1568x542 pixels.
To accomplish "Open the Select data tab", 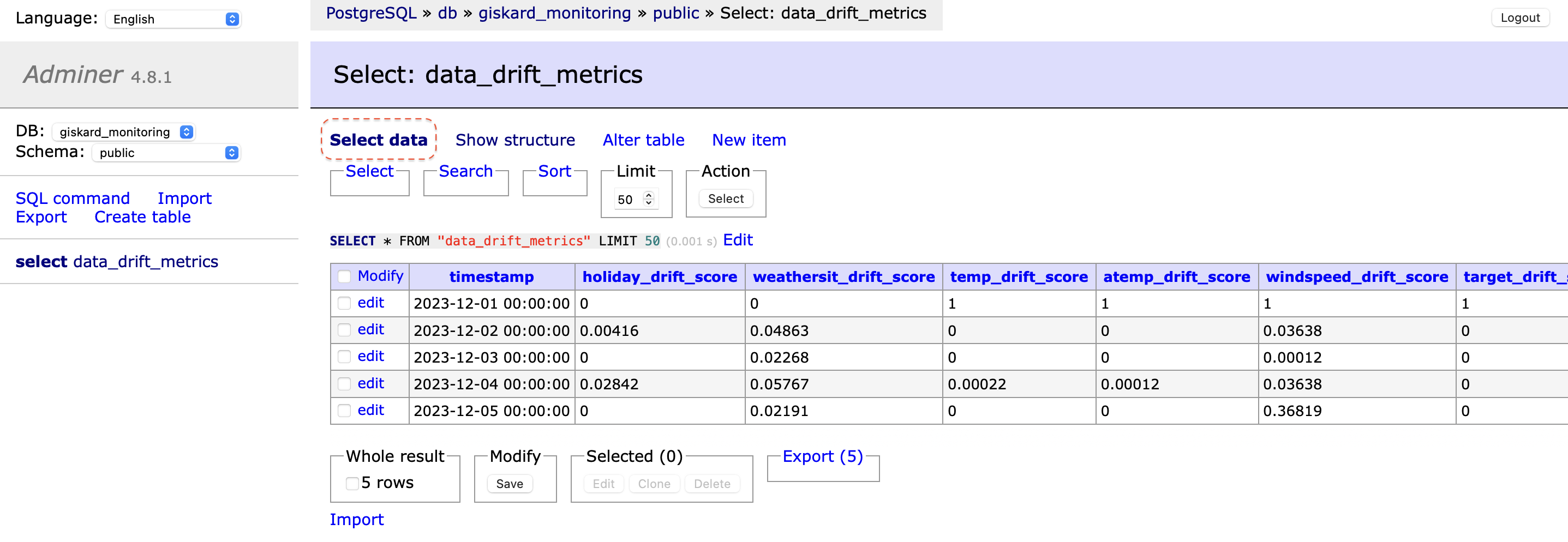I will tap(379, 140).
